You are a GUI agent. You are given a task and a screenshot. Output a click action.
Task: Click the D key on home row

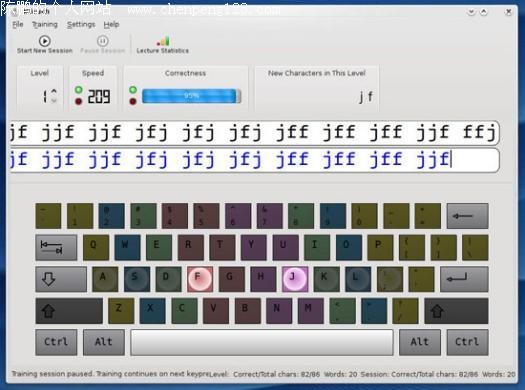168,279
